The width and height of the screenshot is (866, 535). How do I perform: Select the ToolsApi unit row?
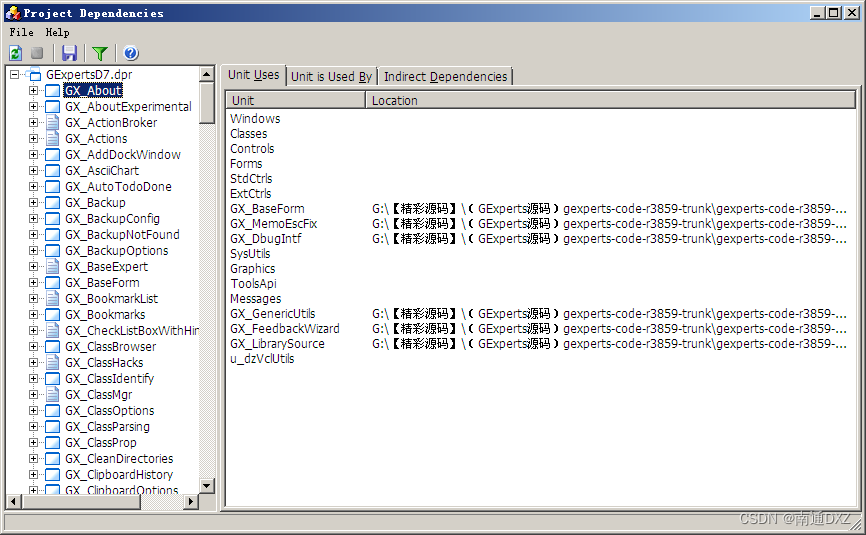click(x=254, y=284)
